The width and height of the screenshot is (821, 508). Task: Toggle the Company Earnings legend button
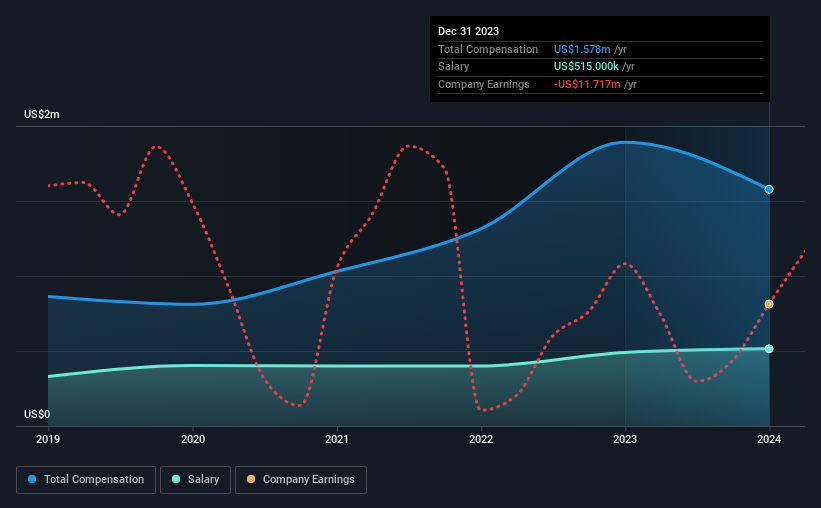tap(301, 480)
